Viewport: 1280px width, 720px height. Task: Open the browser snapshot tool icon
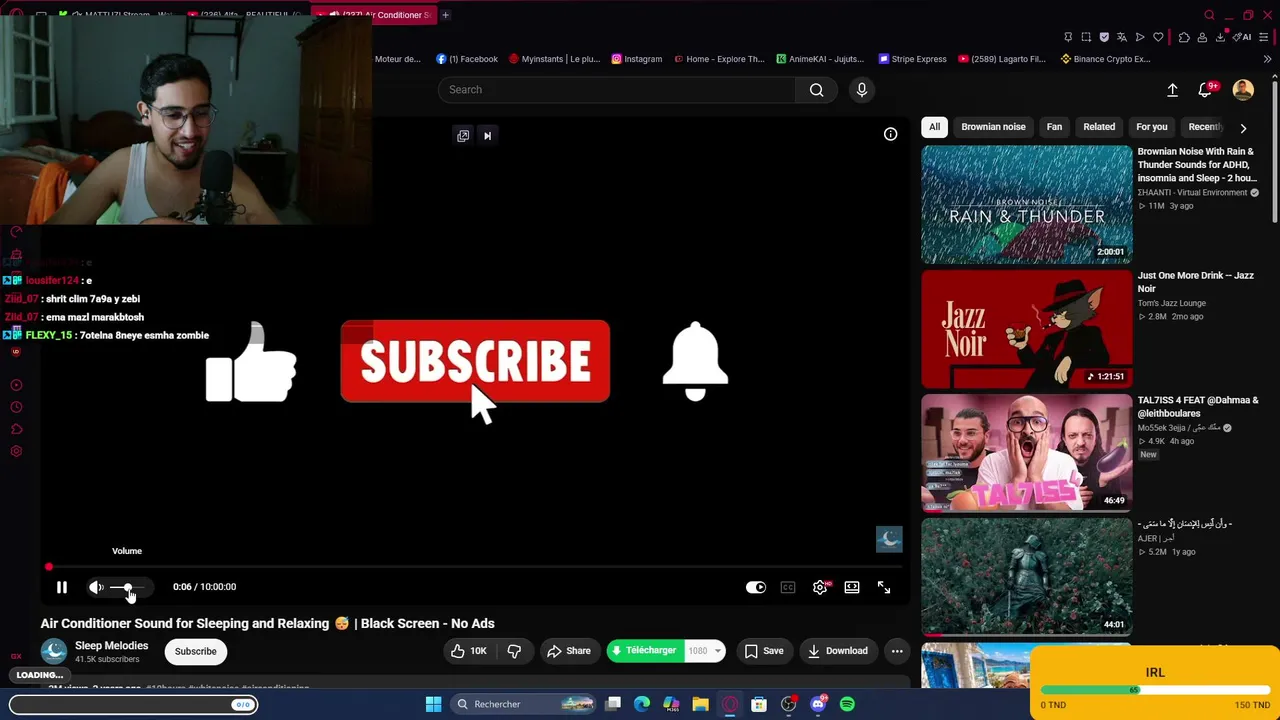[x=1086, y=37]
